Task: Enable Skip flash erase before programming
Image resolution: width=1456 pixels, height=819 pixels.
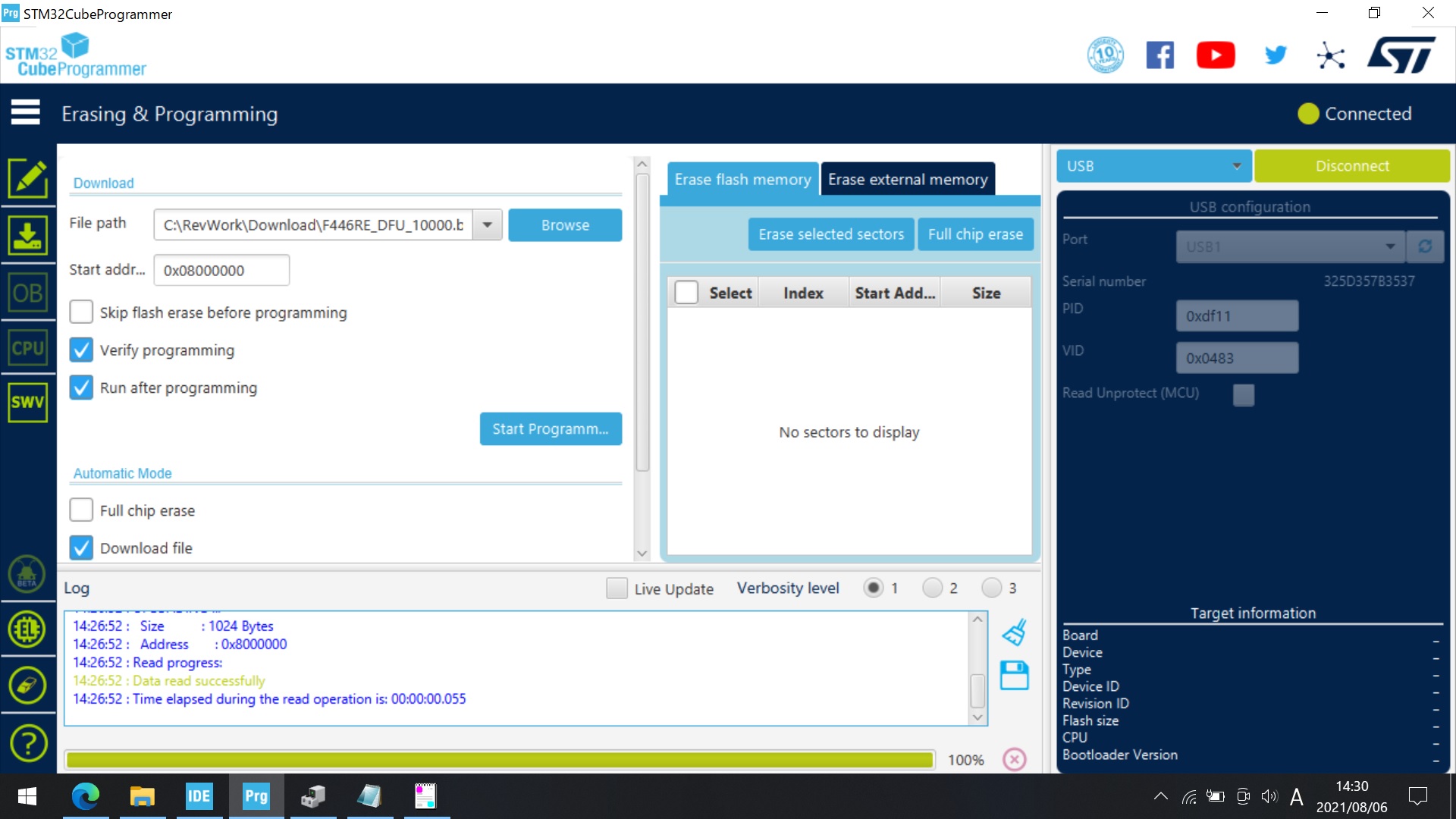Action: coord(81,312)
